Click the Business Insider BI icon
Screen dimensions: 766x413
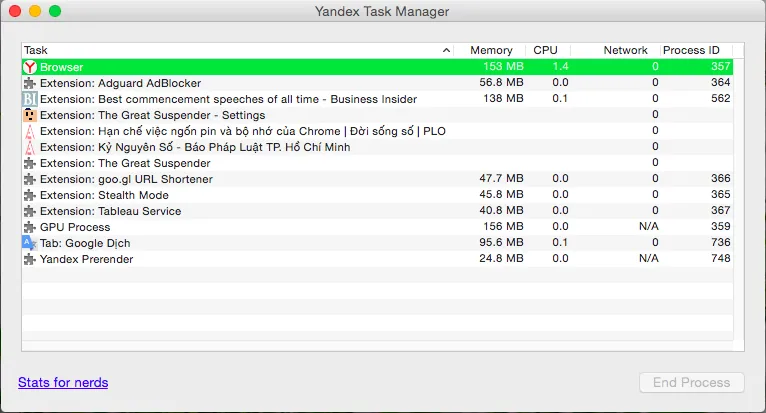[30, 99]
